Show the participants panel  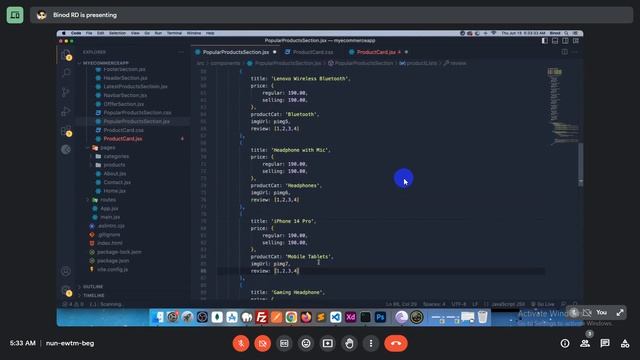click(x=585, y=343)
